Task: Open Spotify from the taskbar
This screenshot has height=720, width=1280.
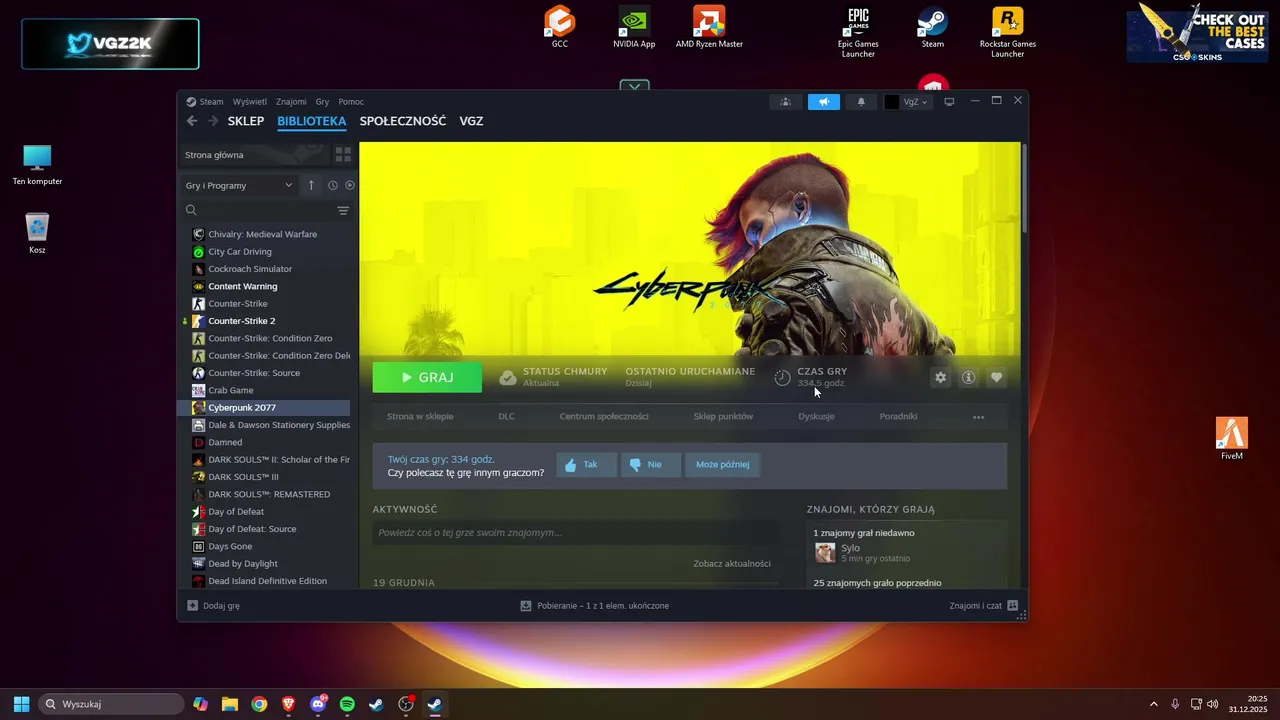Action: pos(347,704)
